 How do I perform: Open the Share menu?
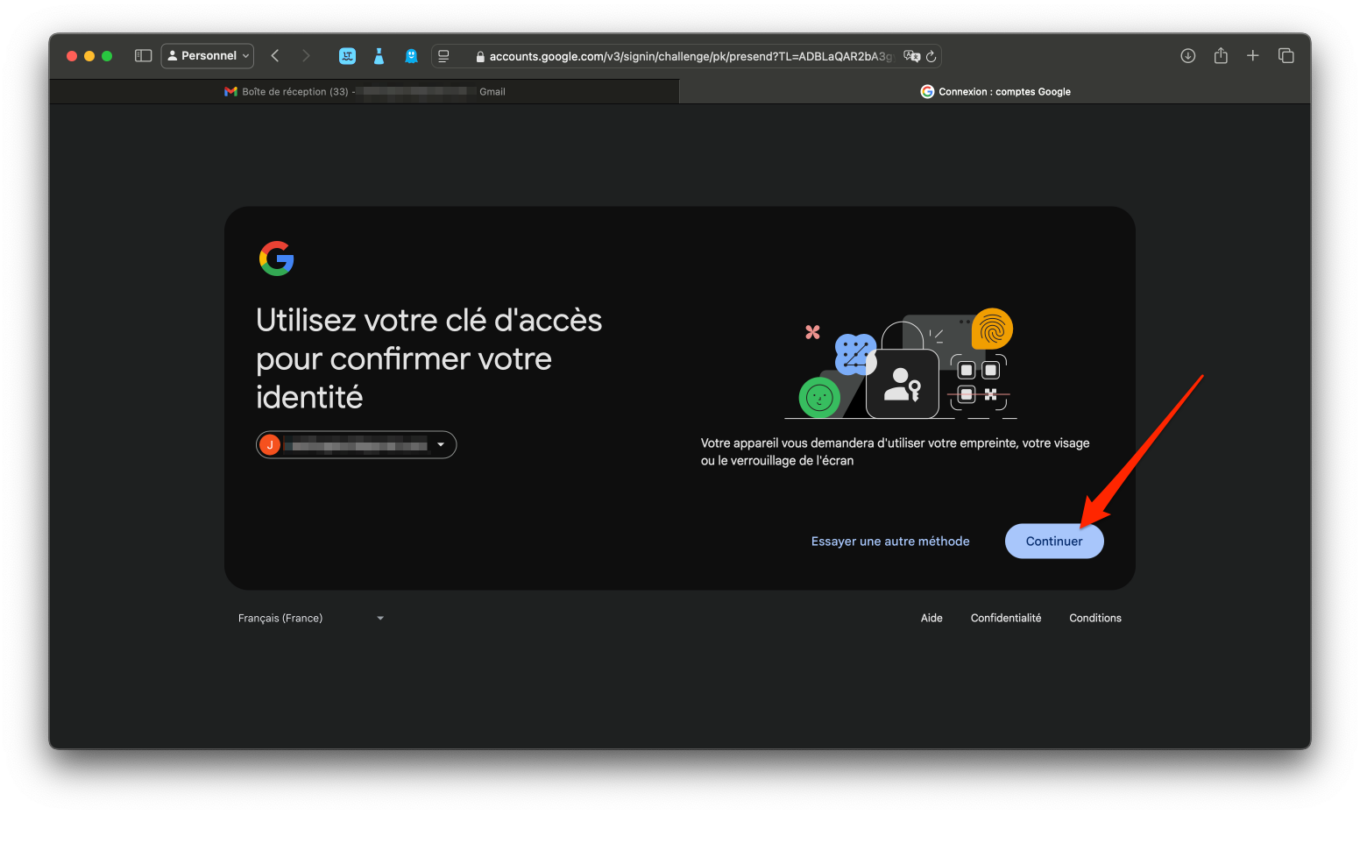coord(1220,56)
